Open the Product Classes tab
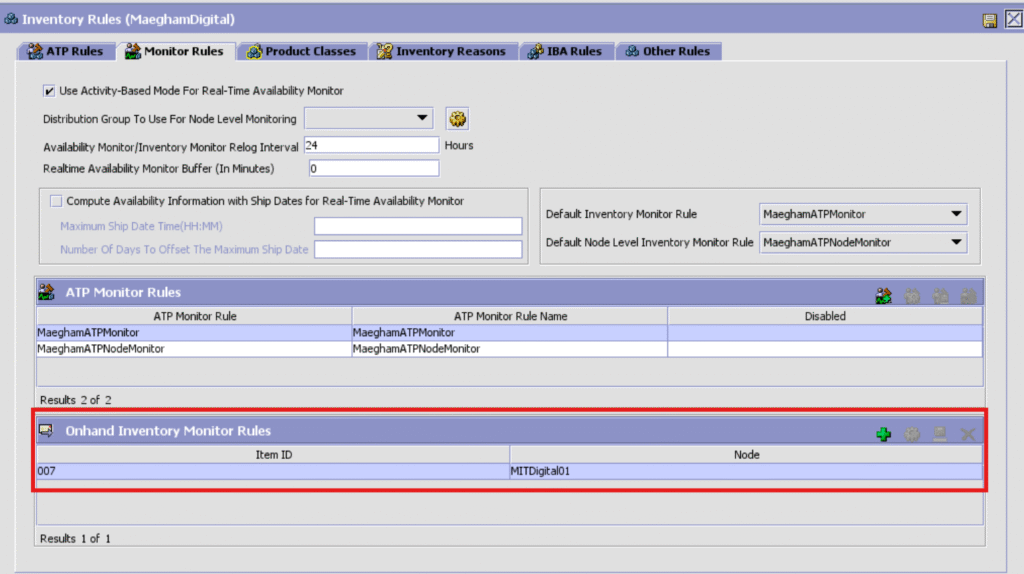1024x574 pixels. click(x=301, y=51)
